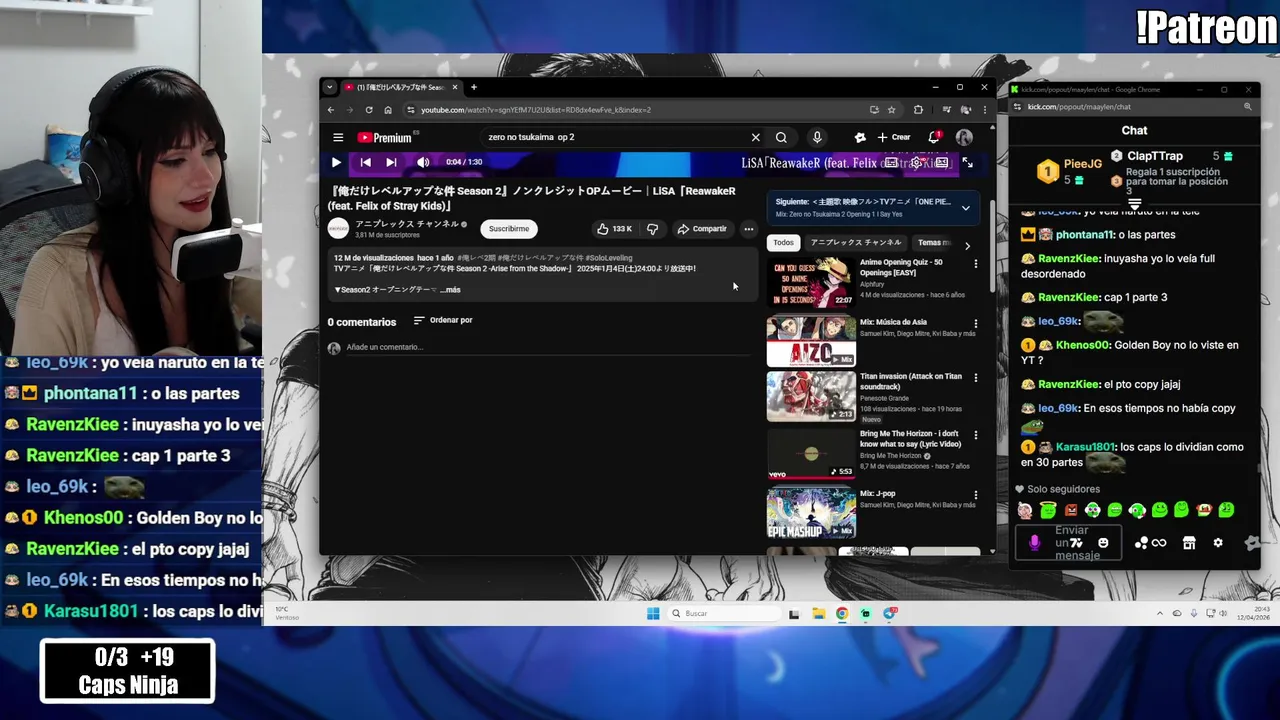The image size is (1280, 720).
Task: Open File Explorer from the taskbar
Action: [x=818, y=613]
